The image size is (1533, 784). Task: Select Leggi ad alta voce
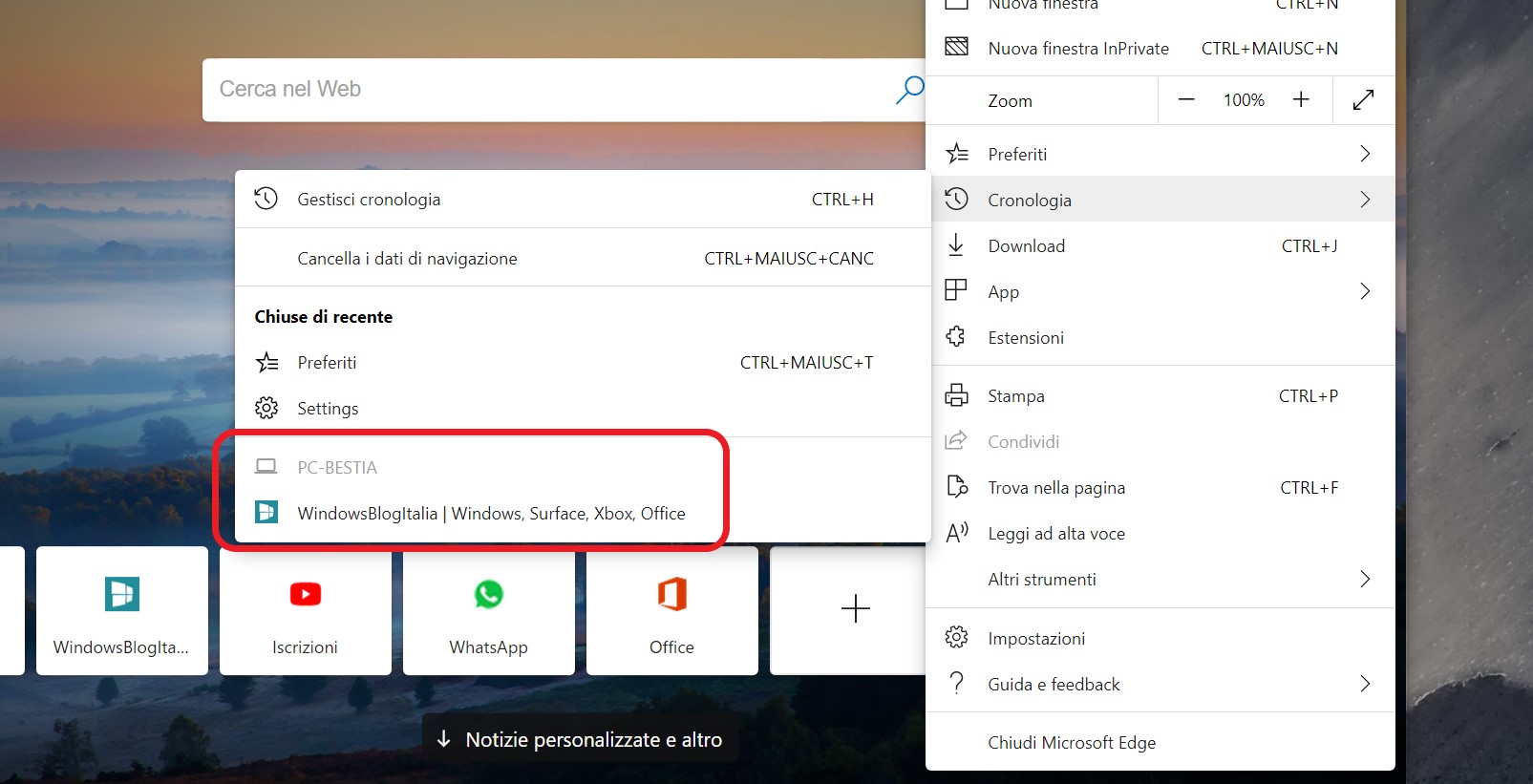pos(1160,533)
